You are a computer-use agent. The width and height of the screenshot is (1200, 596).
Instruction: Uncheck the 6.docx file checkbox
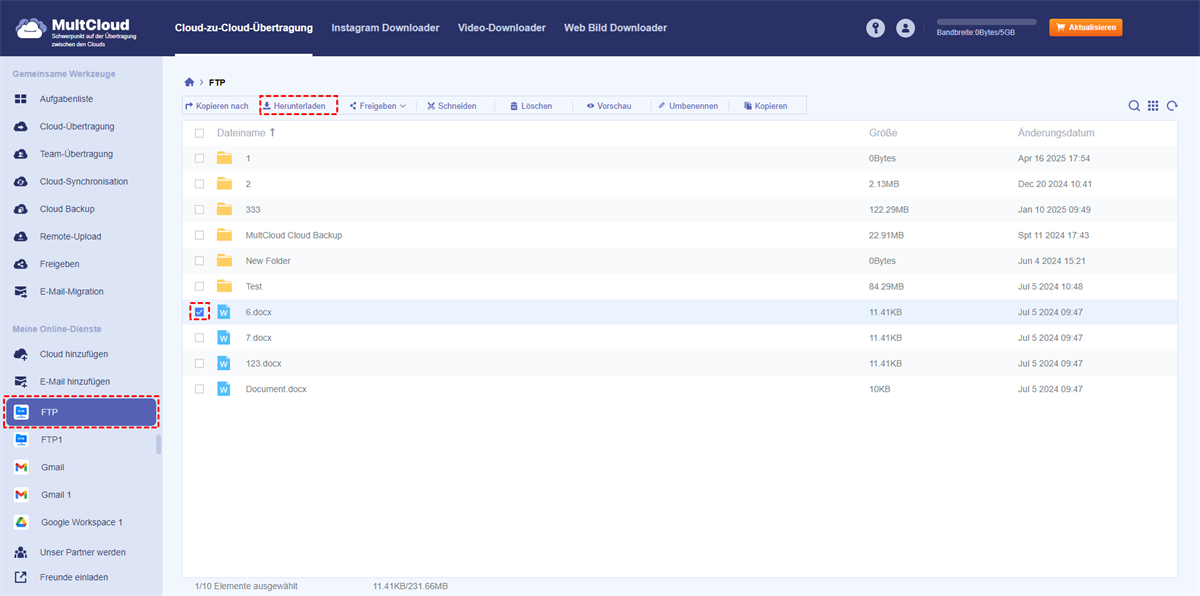click(x=200, y=312)
